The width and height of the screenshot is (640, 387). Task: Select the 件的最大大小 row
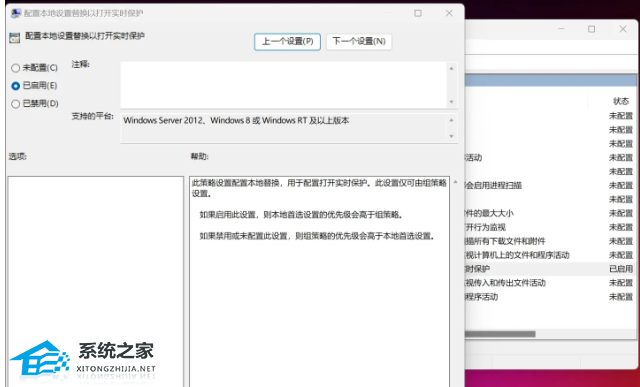pyautogui.click(x=551, y=214)
